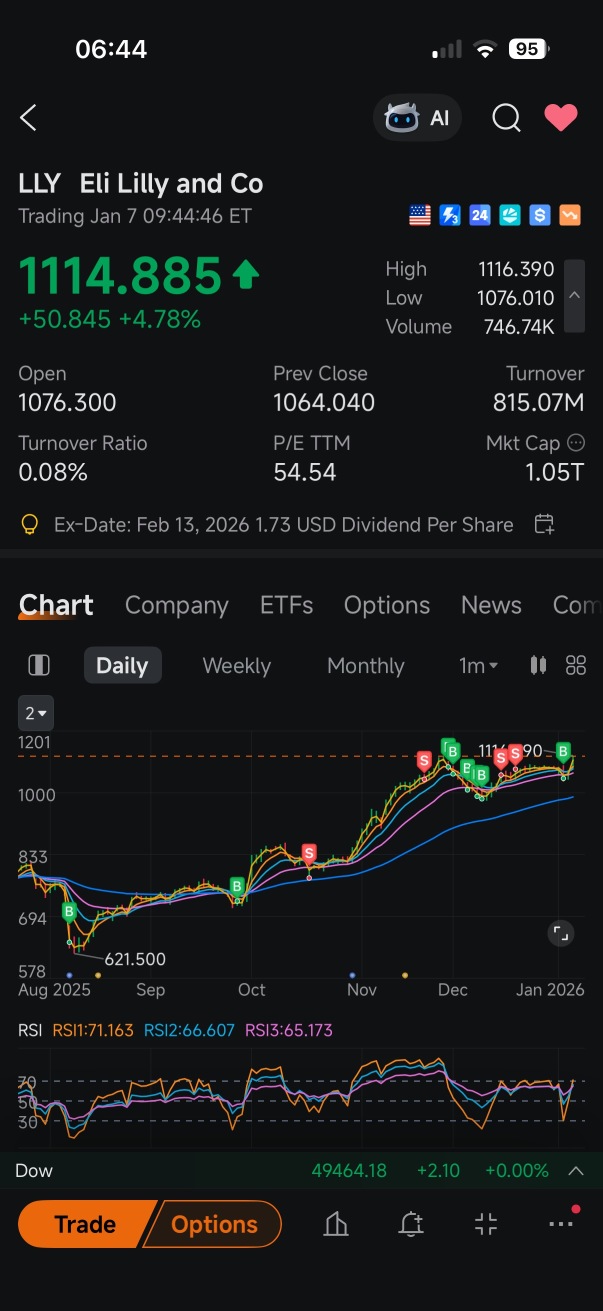
Task: Expand chart to full screen
Action: [x=561, y=934]
